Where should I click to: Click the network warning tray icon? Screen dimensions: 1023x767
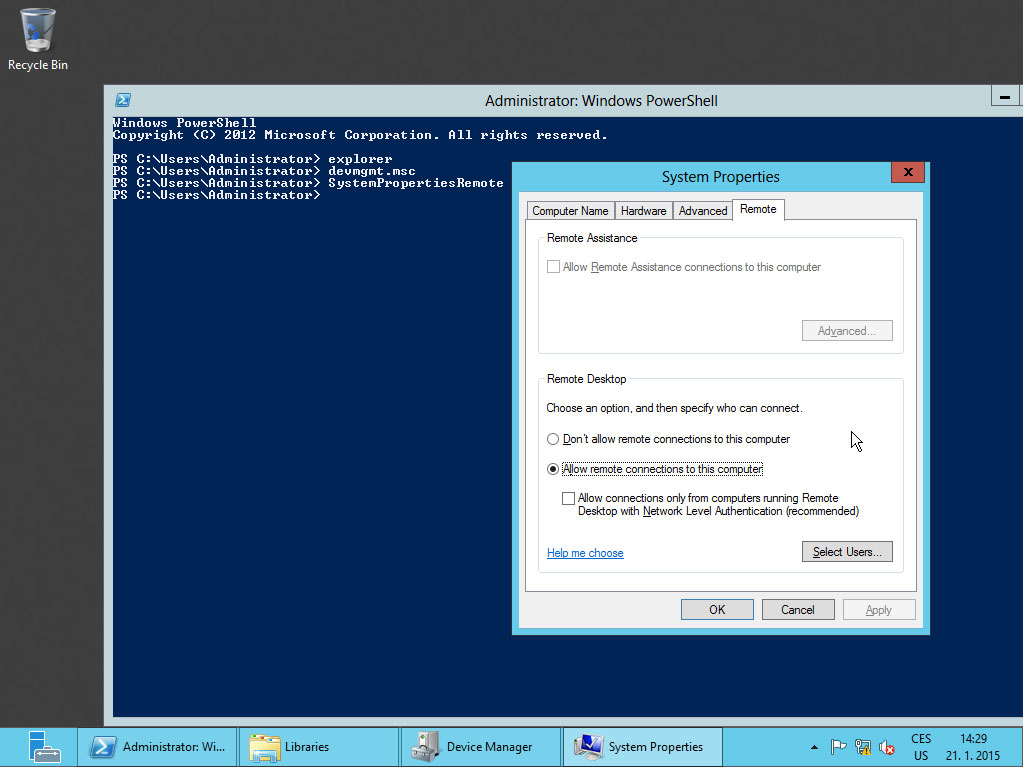[x=863, y=747]
